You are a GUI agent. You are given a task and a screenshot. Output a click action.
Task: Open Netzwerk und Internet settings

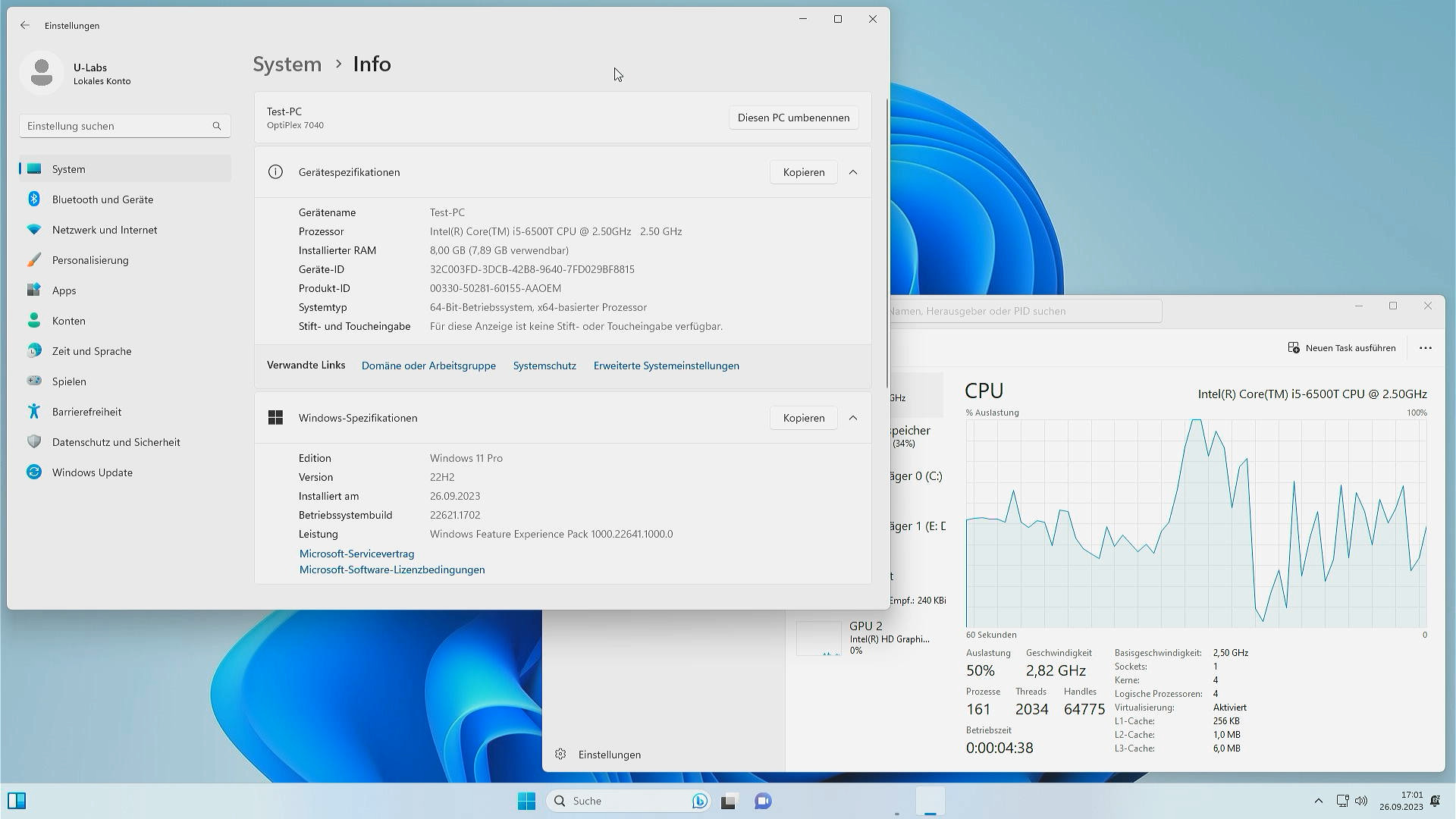(x=125, y=229)
